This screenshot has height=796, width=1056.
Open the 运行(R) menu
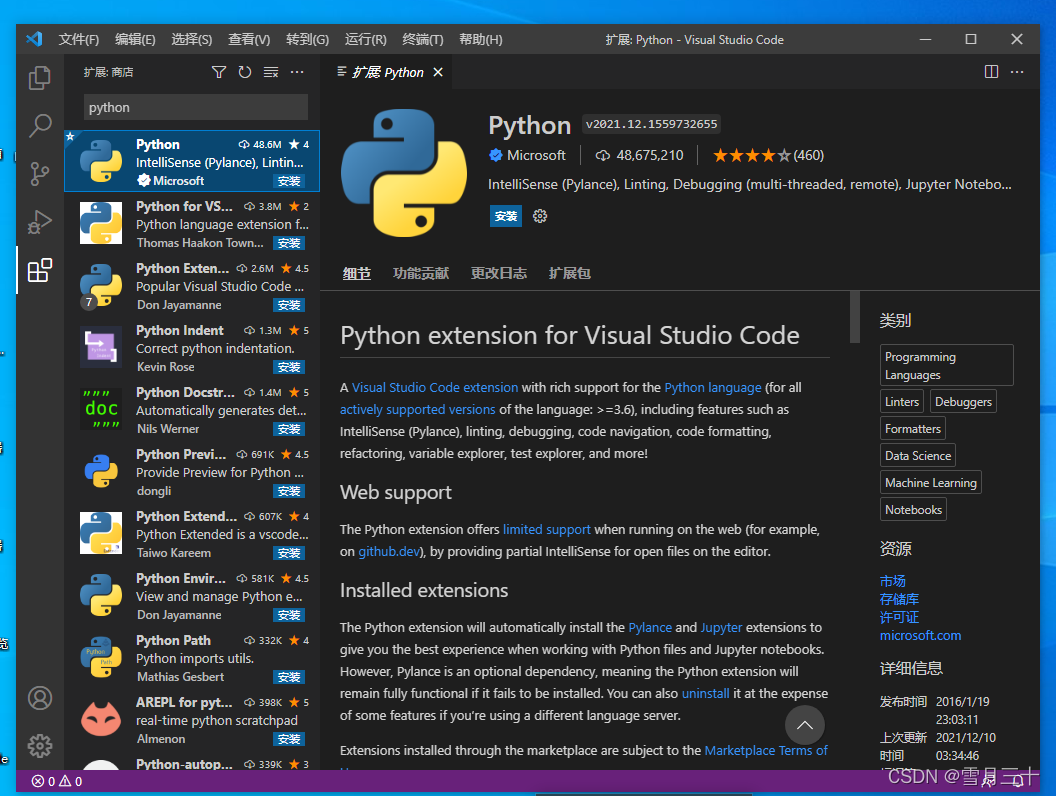click(x=366, y=39)
